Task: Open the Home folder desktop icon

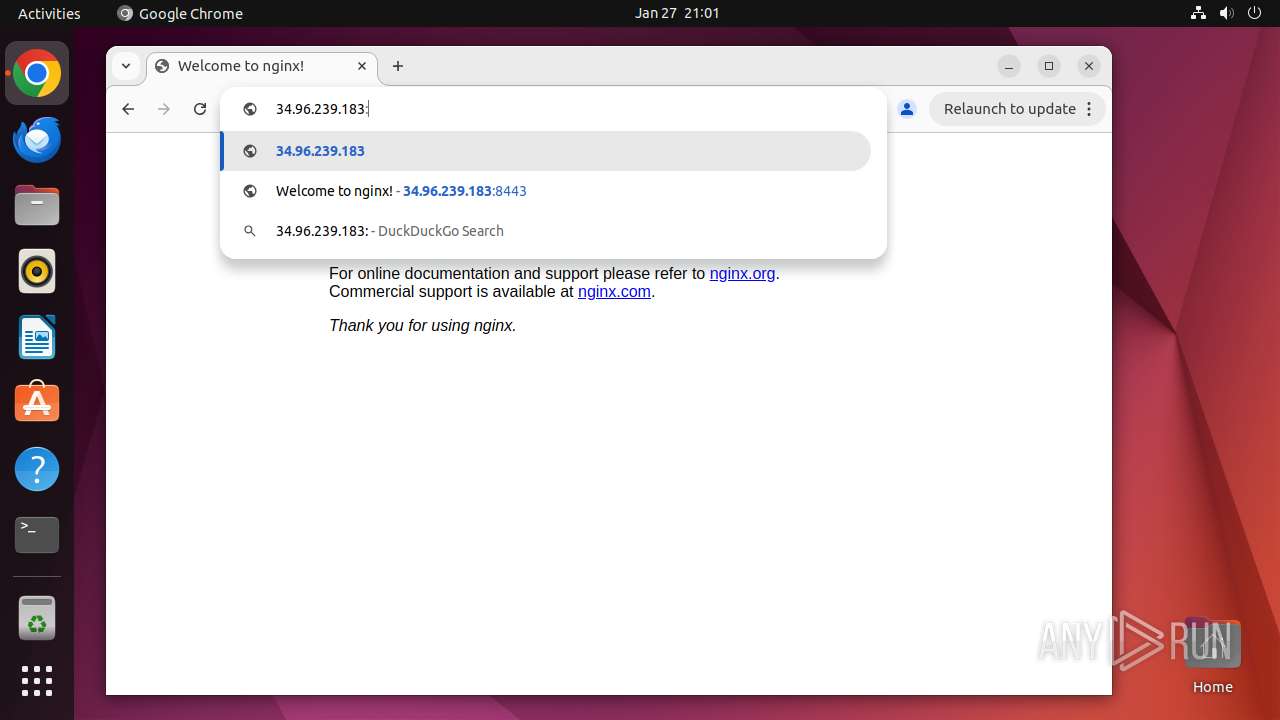Action: tap(1212, 655)
